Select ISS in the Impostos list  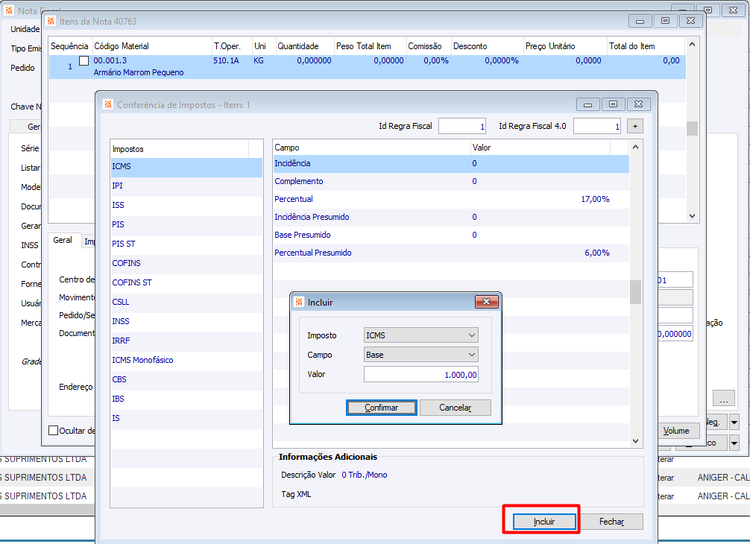tap(187, 205)
